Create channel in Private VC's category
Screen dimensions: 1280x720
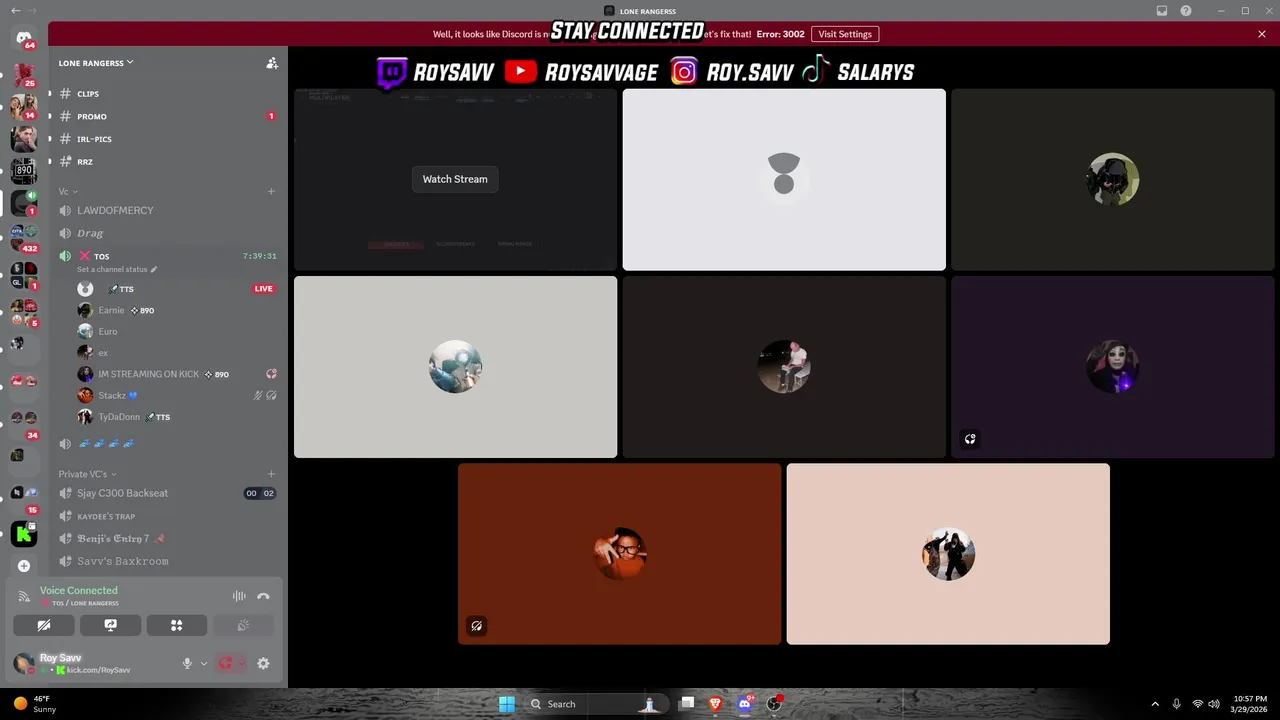coord(271,474)
